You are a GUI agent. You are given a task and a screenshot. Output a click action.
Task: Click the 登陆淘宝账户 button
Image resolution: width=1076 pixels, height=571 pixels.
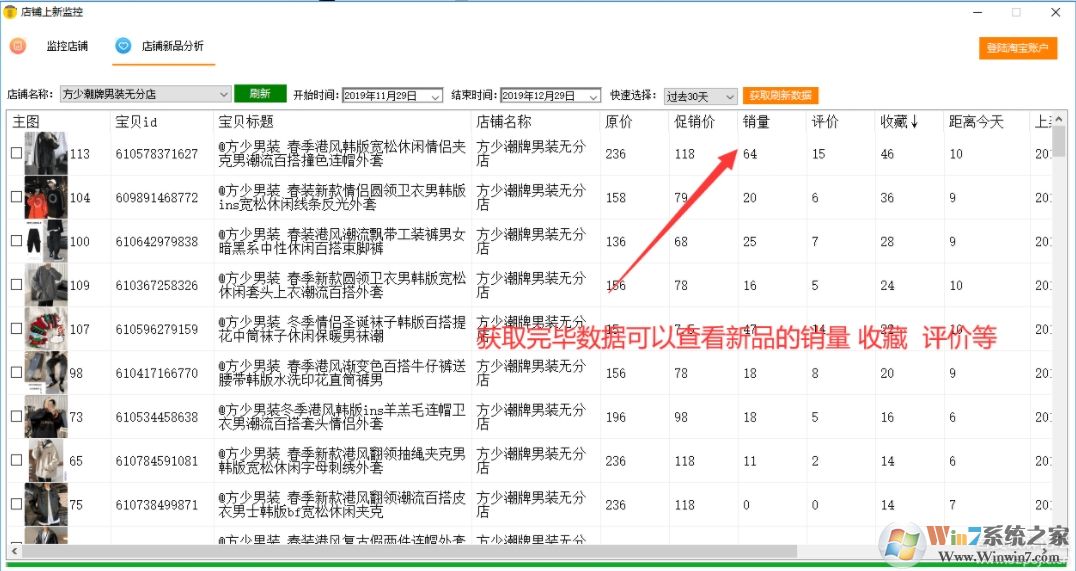pyautogui.click(x=1017, y=48)
